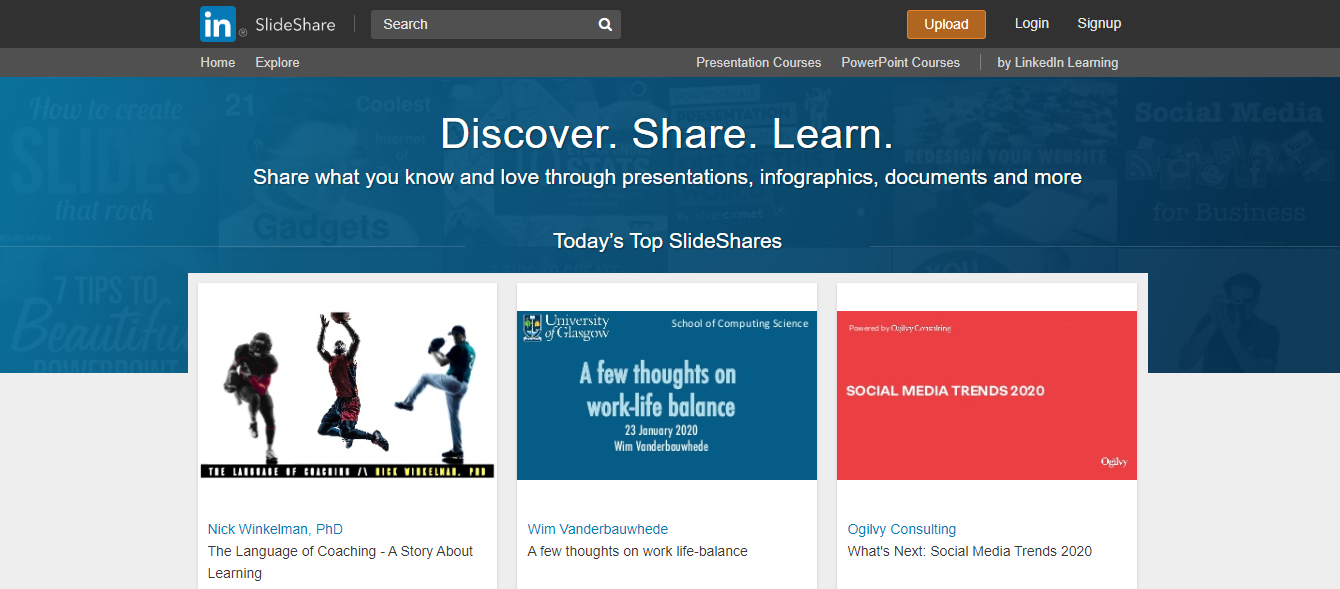The height and width of the screenshot is (589, 1340).
Task: Open Presentation Courses menu link
Action: tap(759, 62)
